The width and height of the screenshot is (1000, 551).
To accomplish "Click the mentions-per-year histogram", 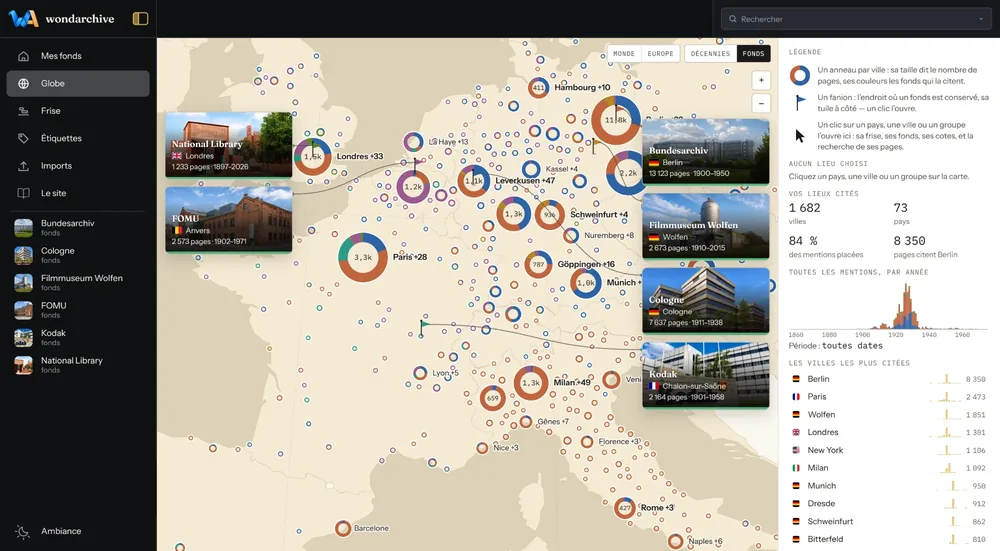I will [x=888, y=307].
